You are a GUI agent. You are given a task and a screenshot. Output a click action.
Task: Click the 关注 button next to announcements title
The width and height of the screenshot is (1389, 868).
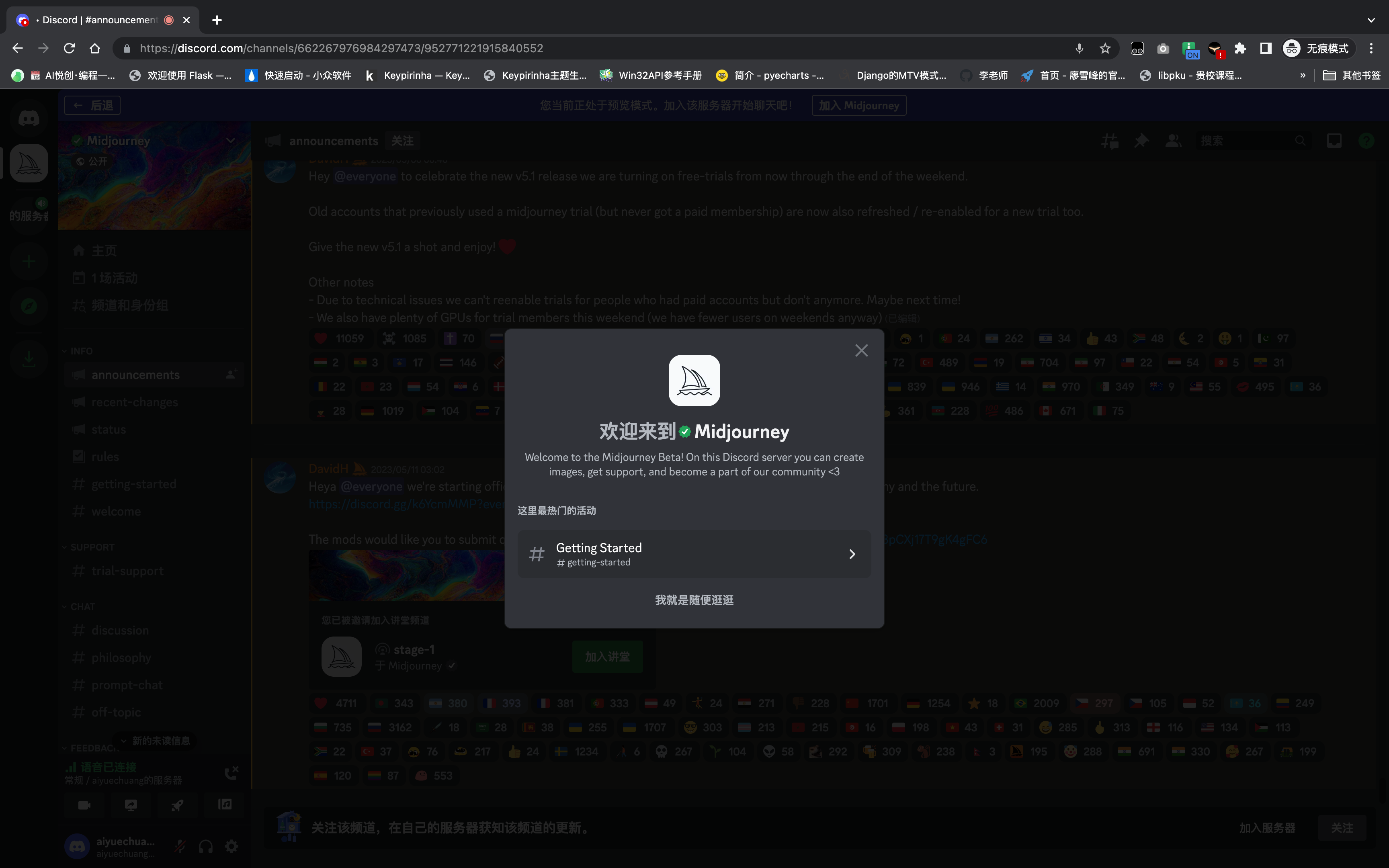[402, 141]
